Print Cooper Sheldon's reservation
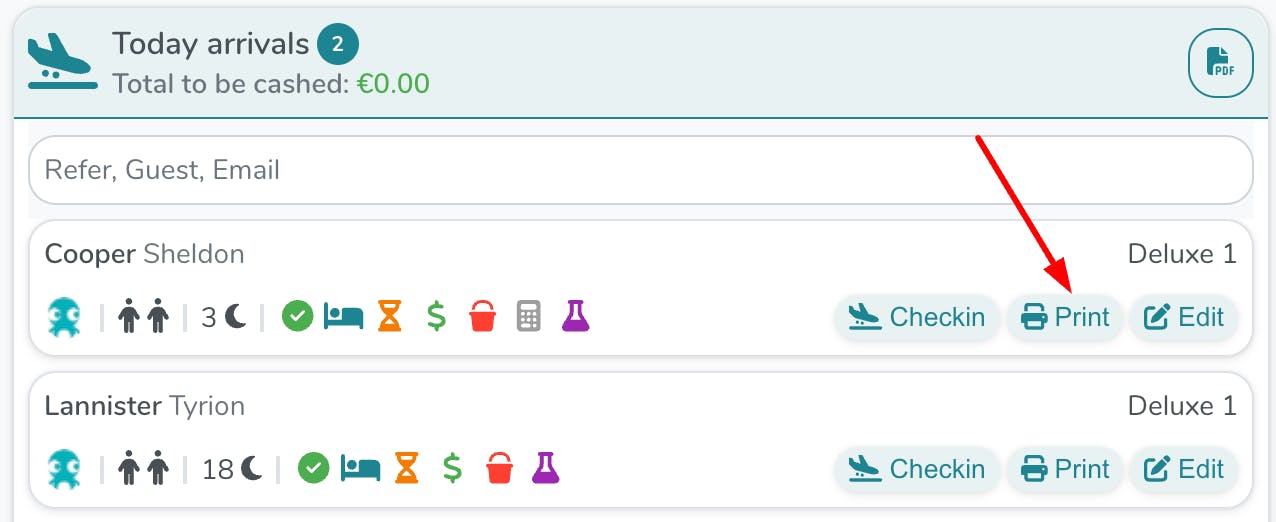 (x=1065, y=318)
